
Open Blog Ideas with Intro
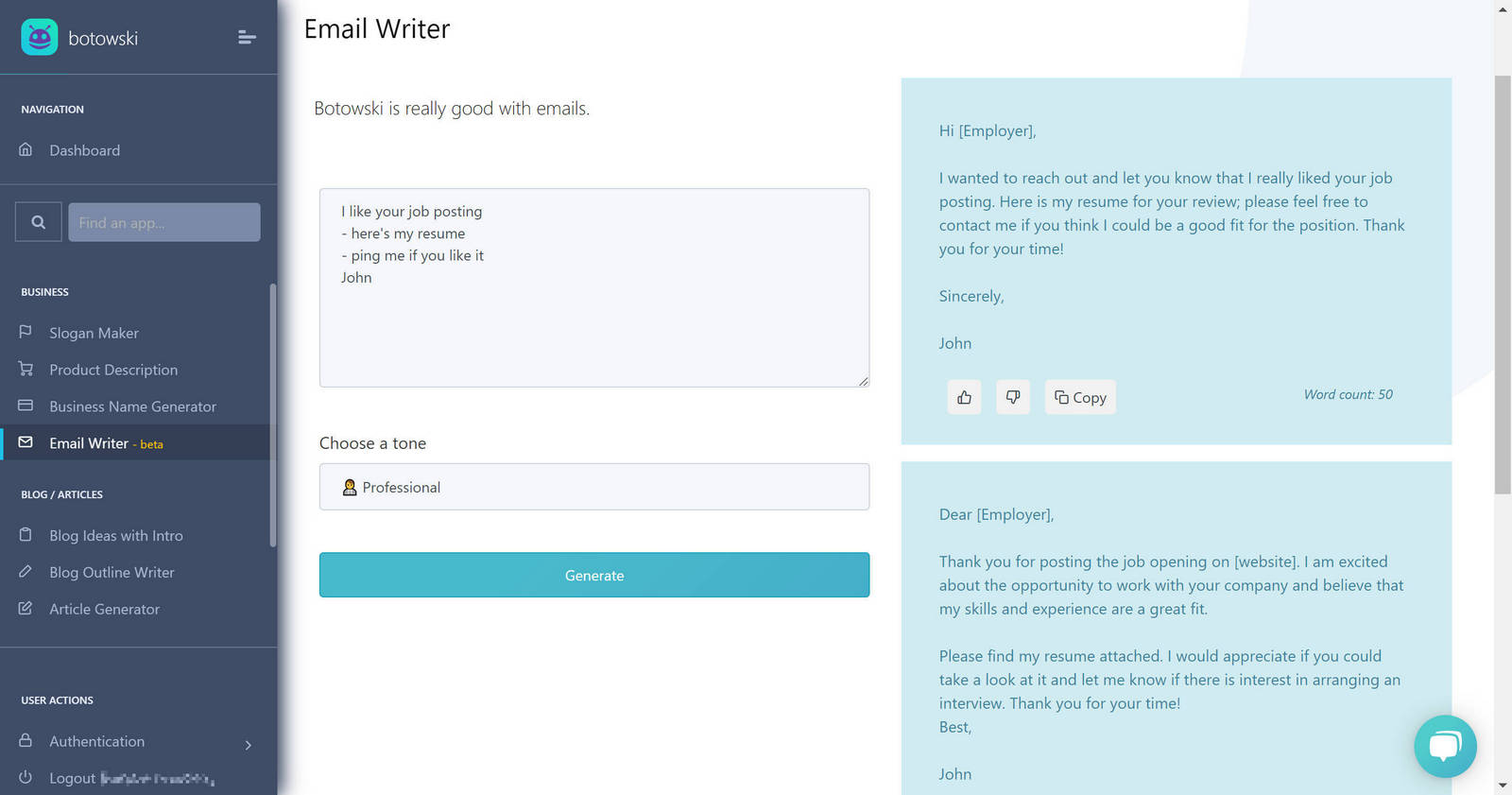pyautogui.click(x=115, y=535)
